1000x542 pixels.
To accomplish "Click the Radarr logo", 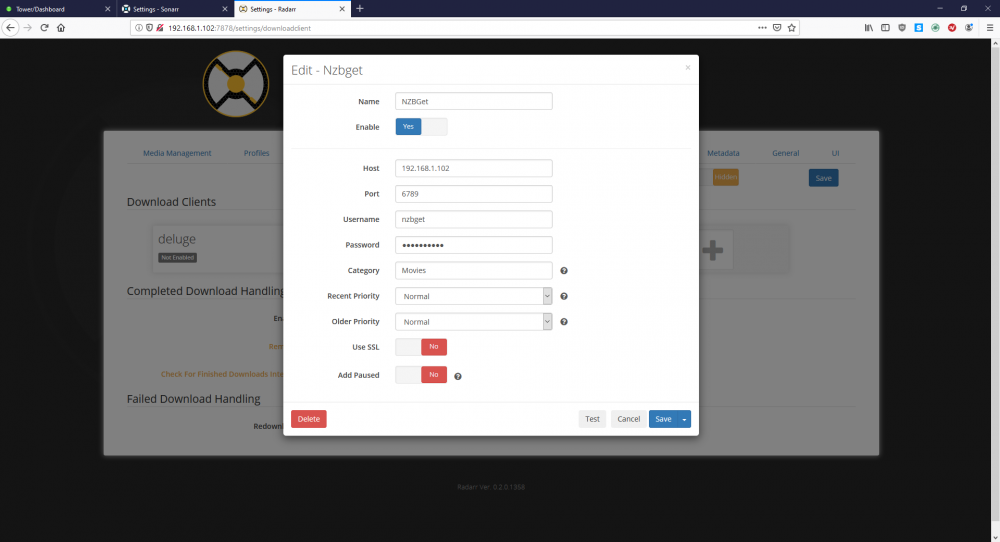I will point(236,84).
